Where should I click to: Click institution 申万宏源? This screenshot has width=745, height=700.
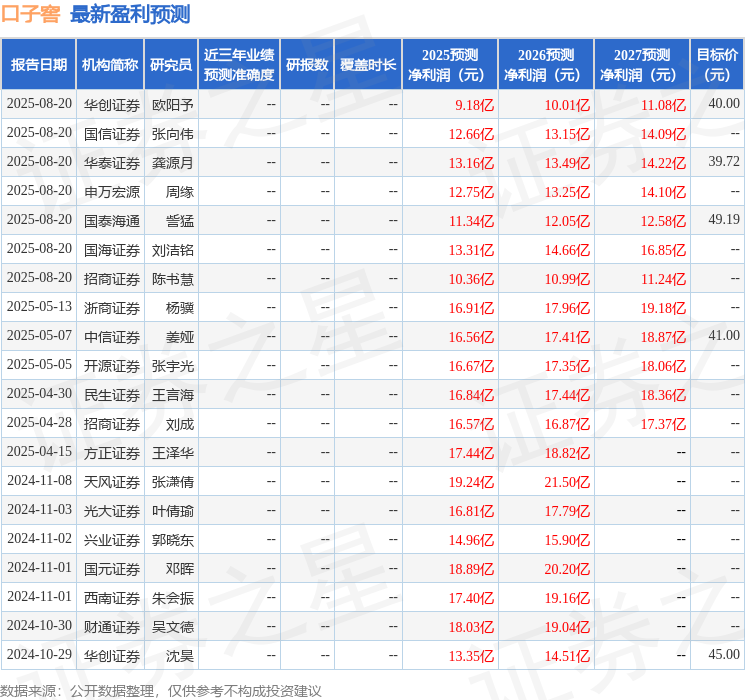tap(112, 192)
